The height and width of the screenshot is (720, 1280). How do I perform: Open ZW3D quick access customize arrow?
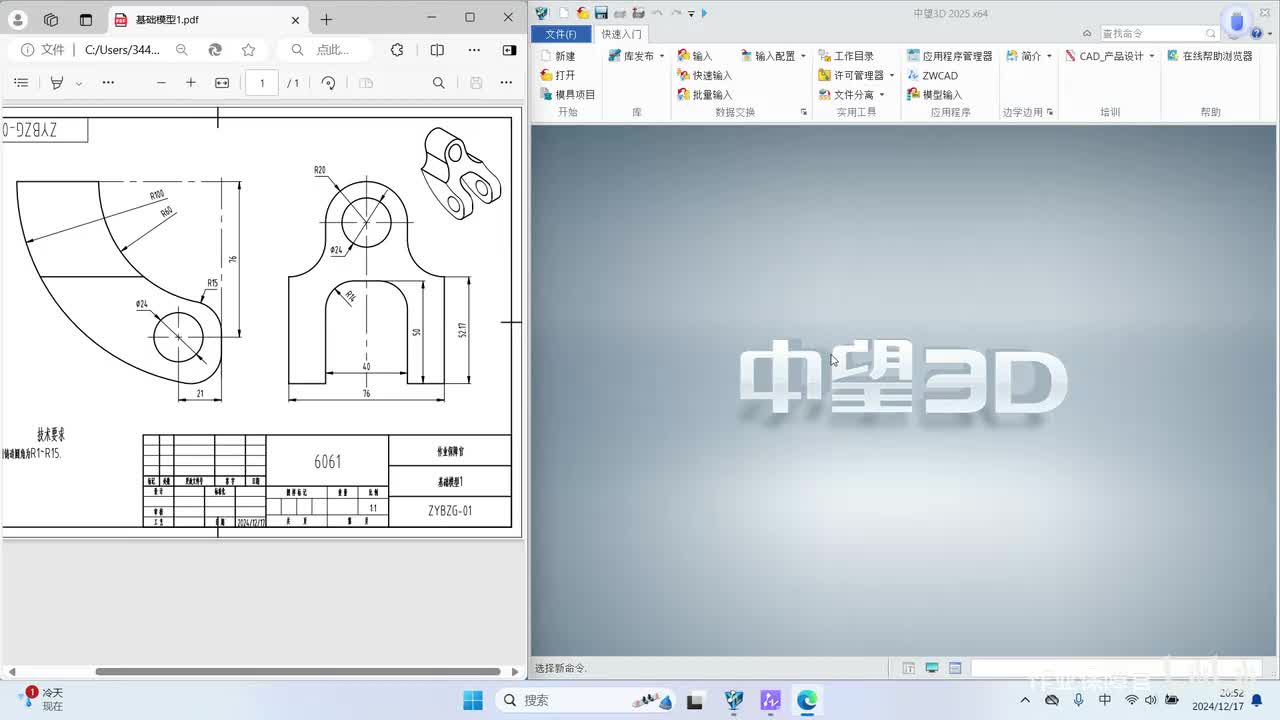[x=691, y=14]
